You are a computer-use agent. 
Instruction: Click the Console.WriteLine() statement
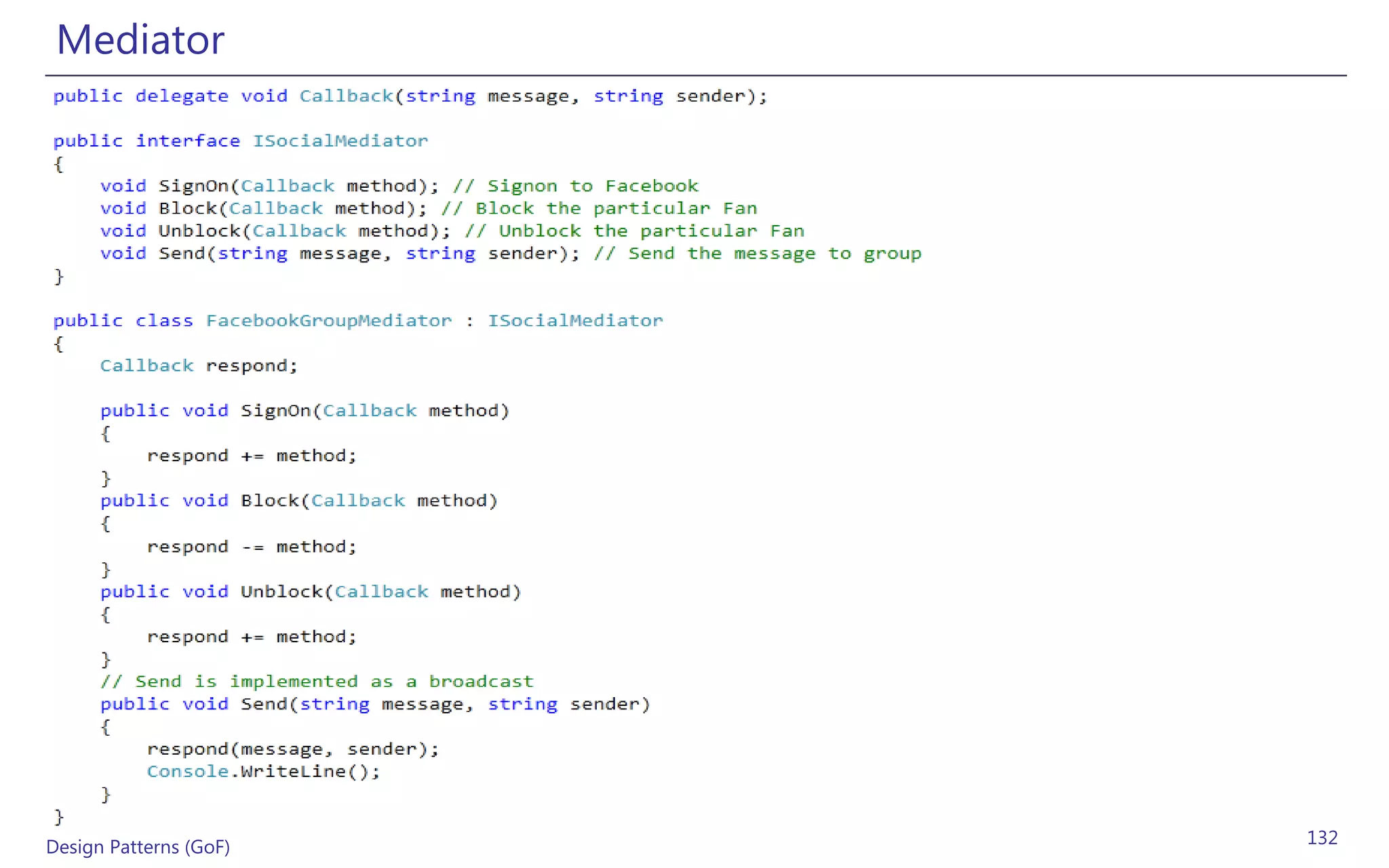[x=263, y=772]
